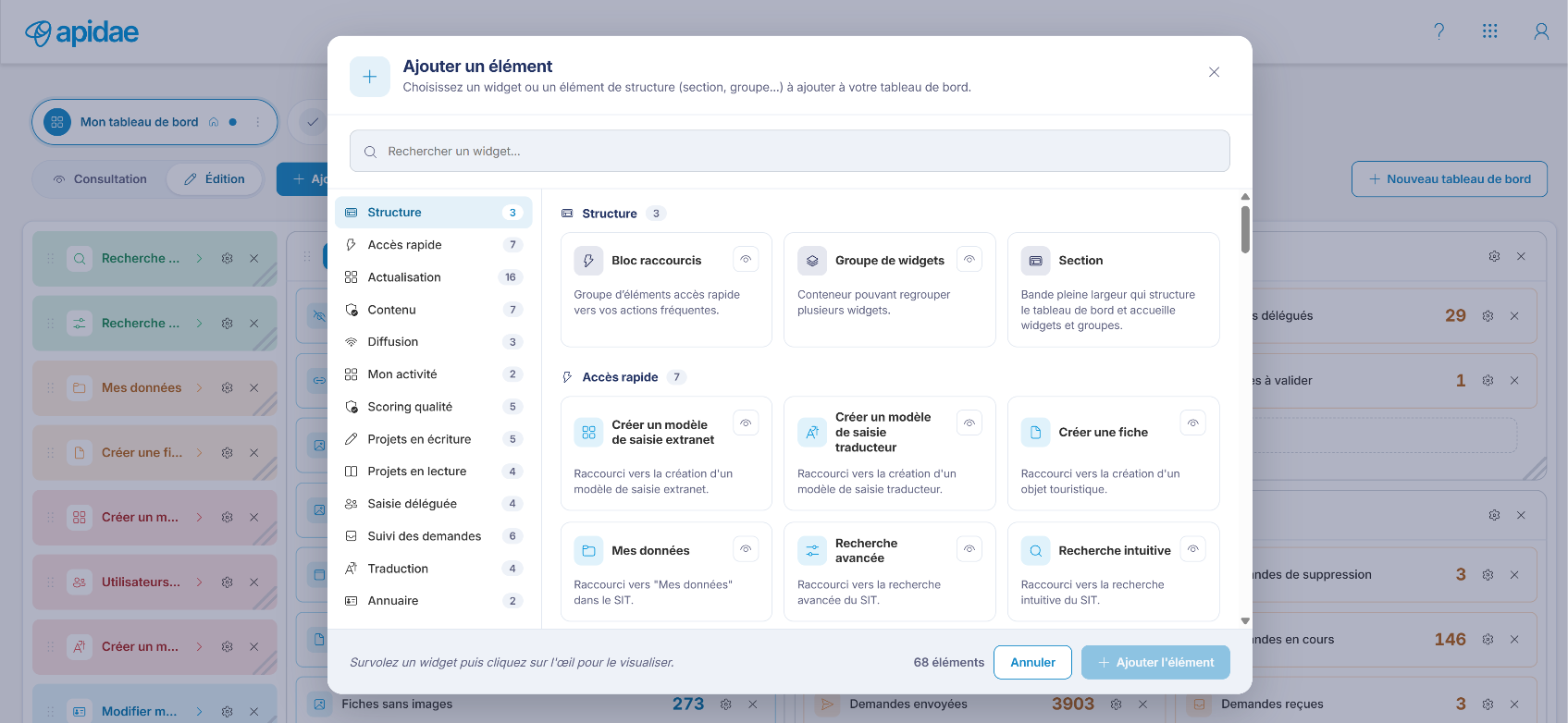
Task: Open settings gear for Utilisateurs widget
Action: [227, 582]
